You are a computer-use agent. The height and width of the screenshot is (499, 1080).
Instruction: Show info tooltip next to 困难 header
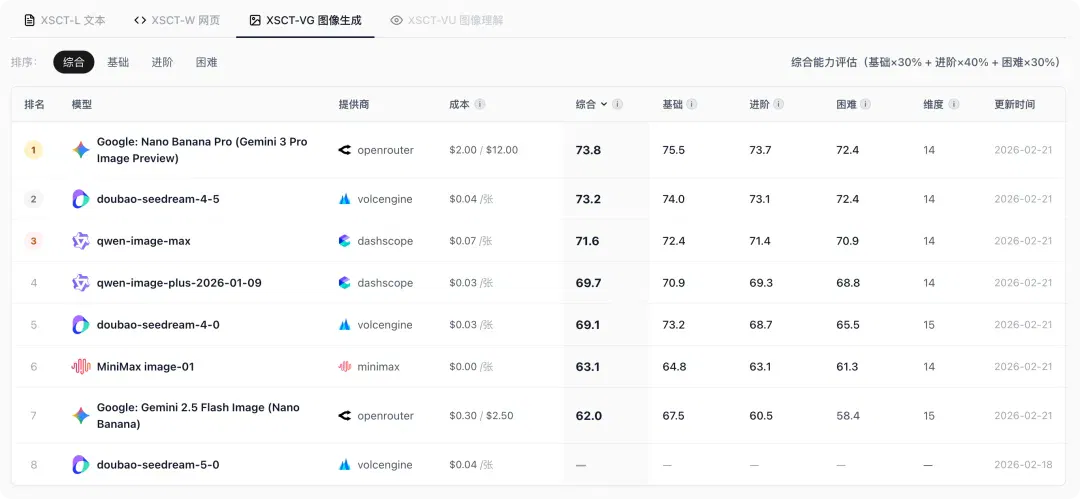(865, 104)
